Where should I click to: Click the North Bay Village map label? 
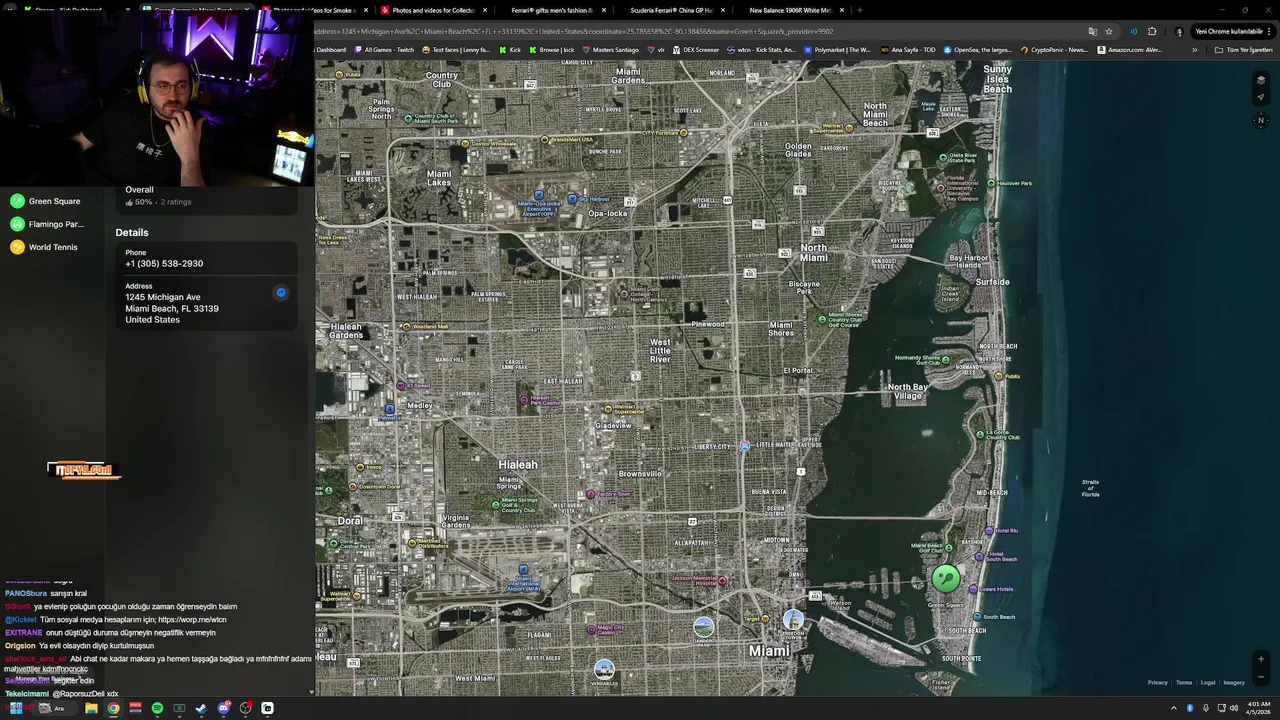tap(908, 391)
